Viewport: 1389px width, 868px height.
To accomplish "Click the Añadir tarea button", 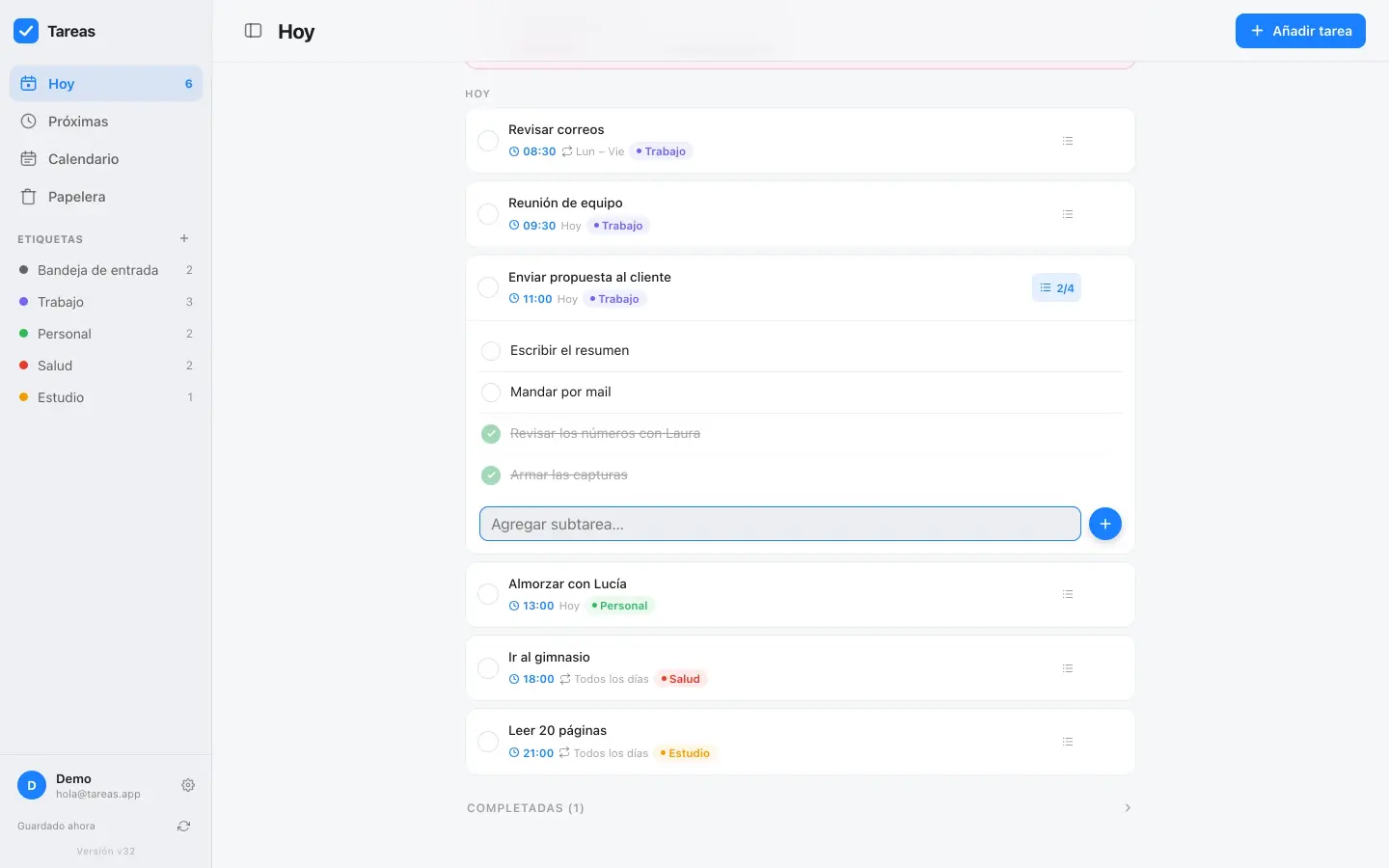I will pos(1300,31).
